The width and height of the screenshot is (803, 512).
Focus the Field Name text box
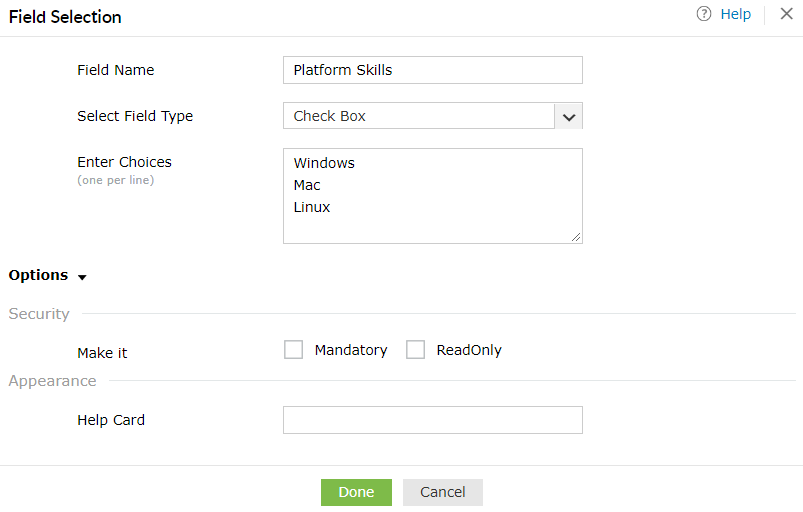pos(432,70)
